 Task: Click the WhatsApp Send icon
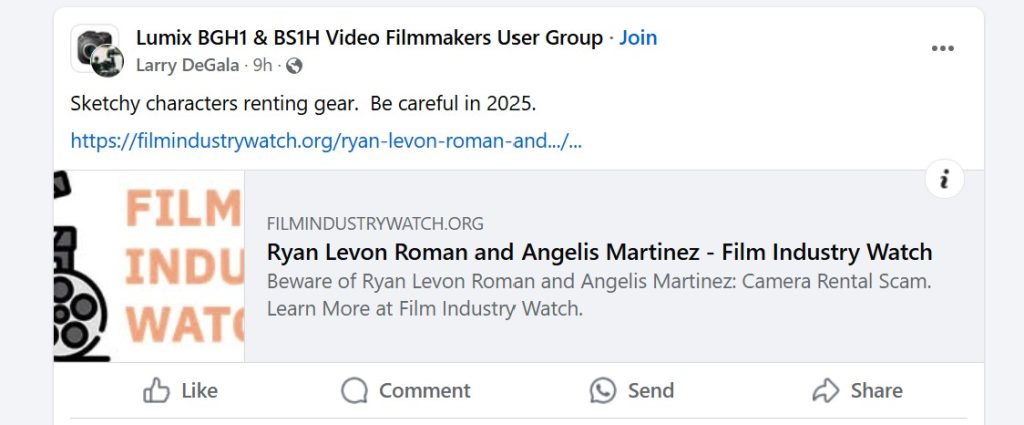[x=603, y=390]
